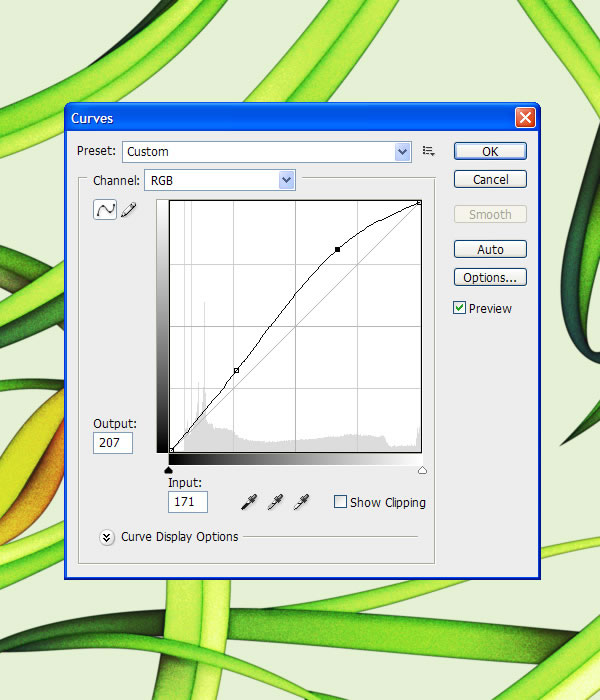Select the top-right curve endpoint
Image resolution: width=600 pixels, height=700 pixels.
coord(419,203)
